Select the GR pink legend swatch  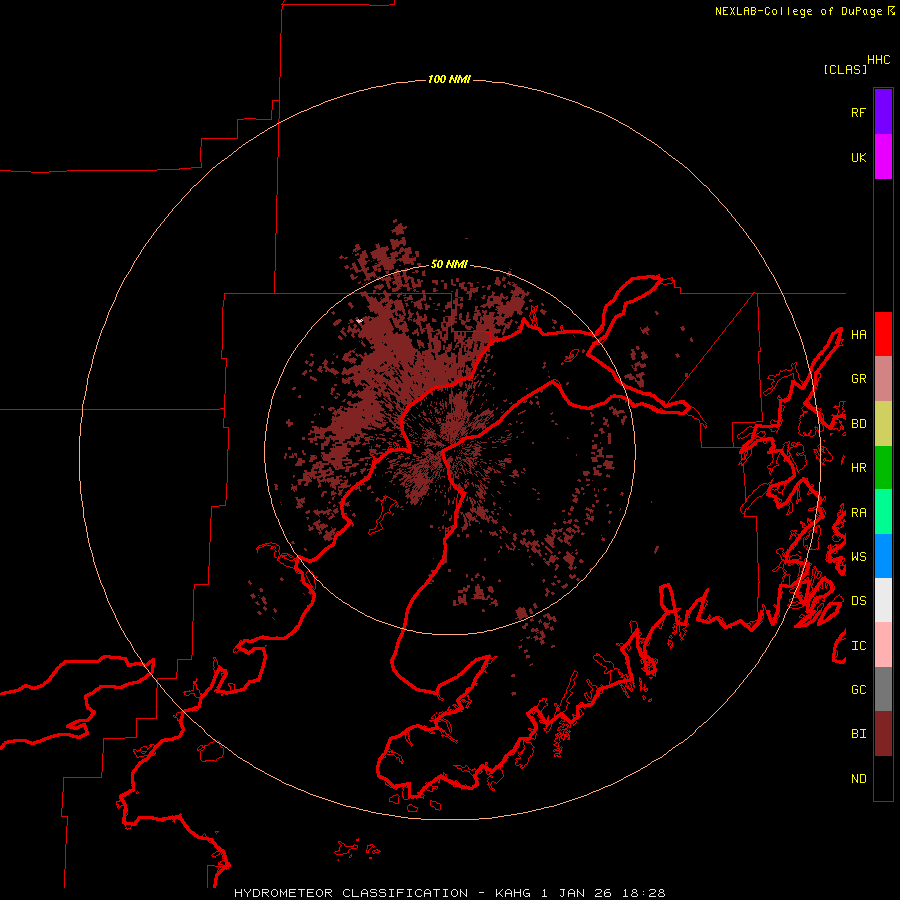(x=883, y=378)
